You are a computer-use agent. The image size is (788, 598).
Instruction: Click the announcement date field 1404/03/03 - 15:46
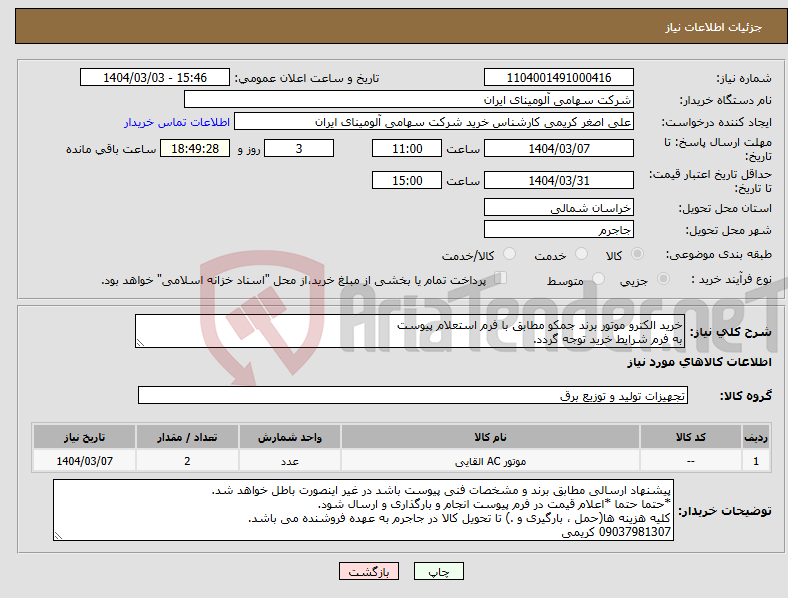(155, 77)
